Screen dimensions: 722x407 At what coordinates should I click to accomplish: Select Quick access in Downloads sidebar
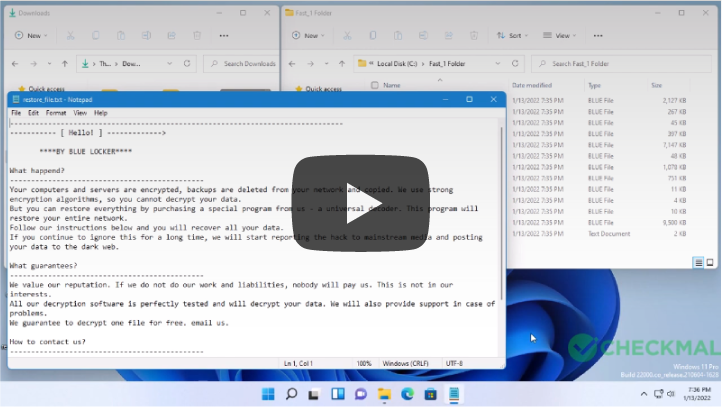tap(46, 88)
